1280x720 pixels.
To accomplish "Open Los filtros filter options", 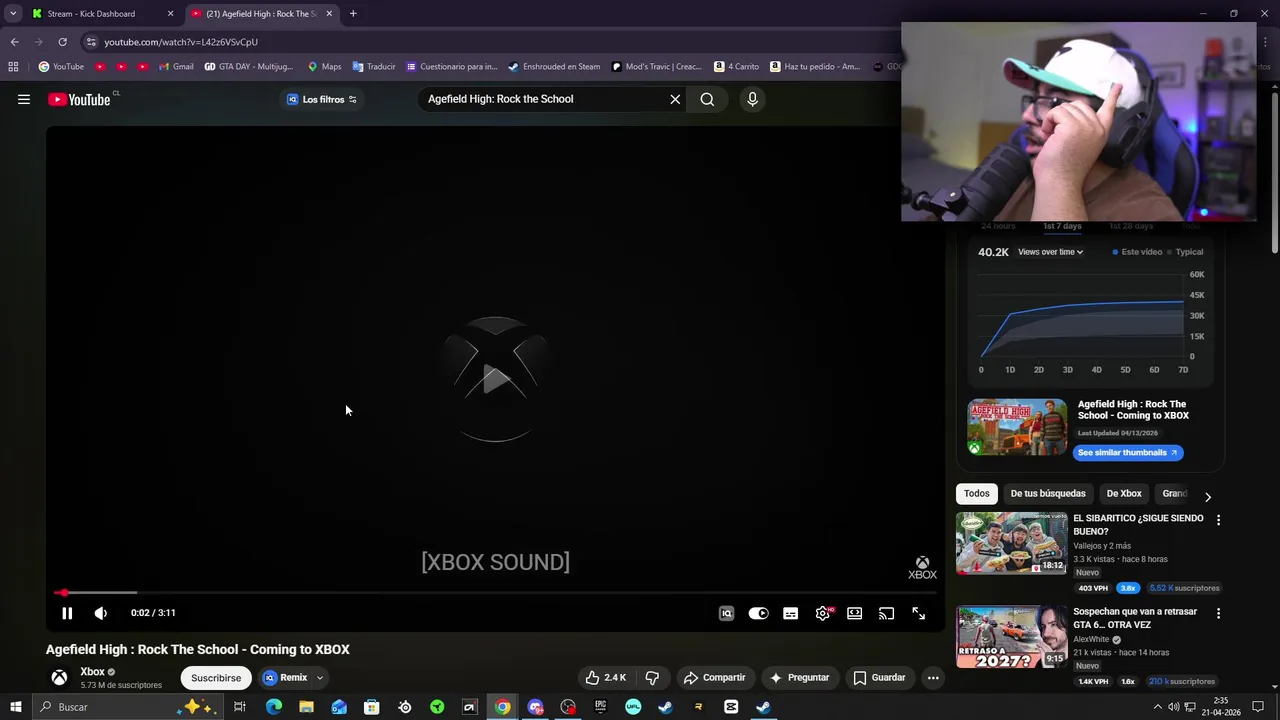I will coord(322,99).
